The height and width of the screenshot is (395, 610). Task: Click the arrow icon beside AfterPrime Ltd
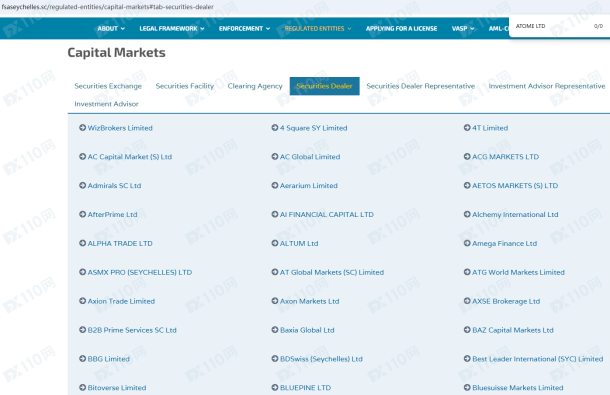click(82, 214)
